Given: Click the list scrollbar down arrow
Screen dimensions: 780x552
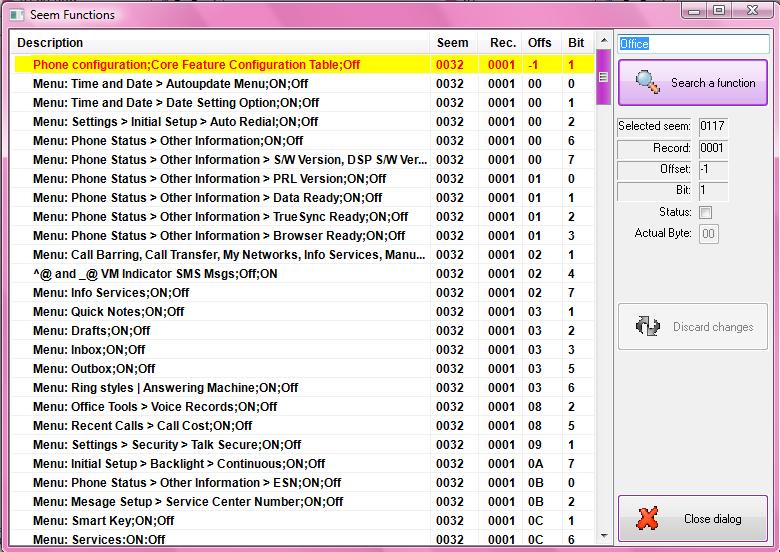Looking at the screenshot, I should tap(602, 537).
